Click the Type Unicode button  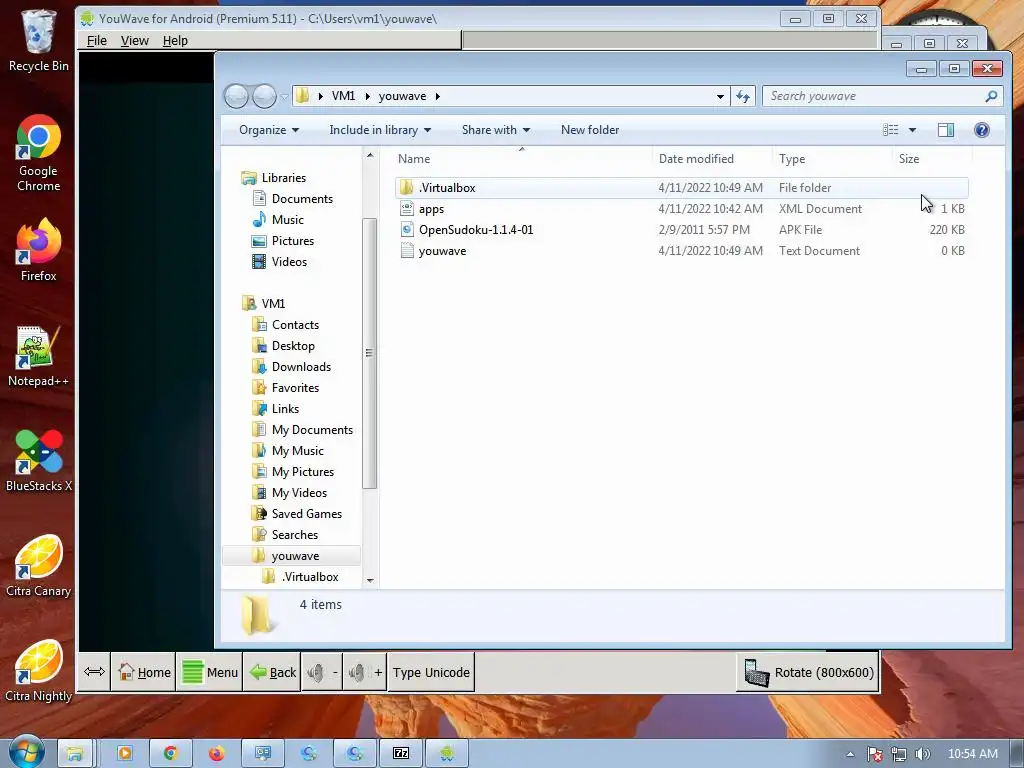coord(431,672)
